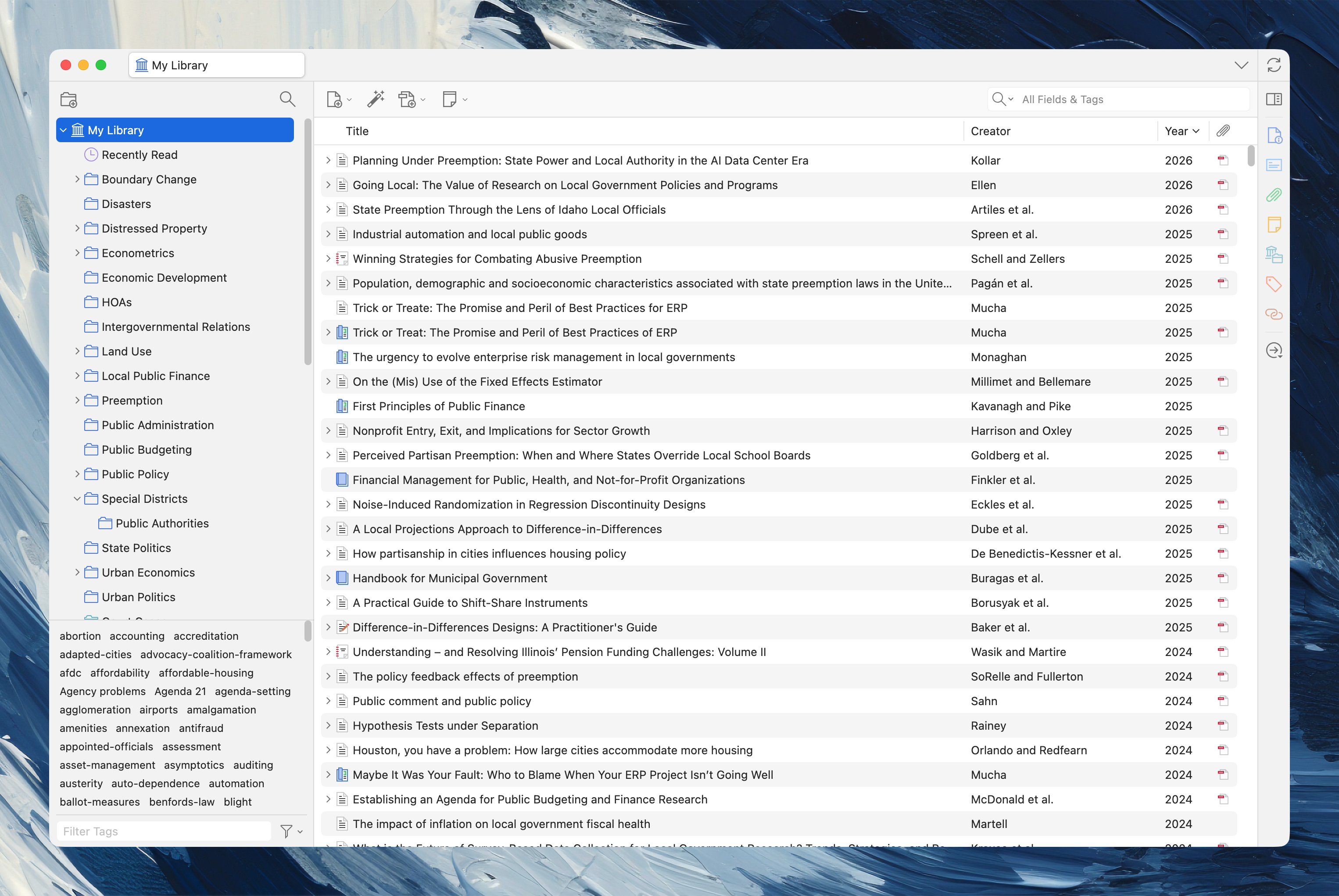This screenshot has height=896, width=1339.
Task: Open the Info section icon in side rail
Action: coord(1275,136)
